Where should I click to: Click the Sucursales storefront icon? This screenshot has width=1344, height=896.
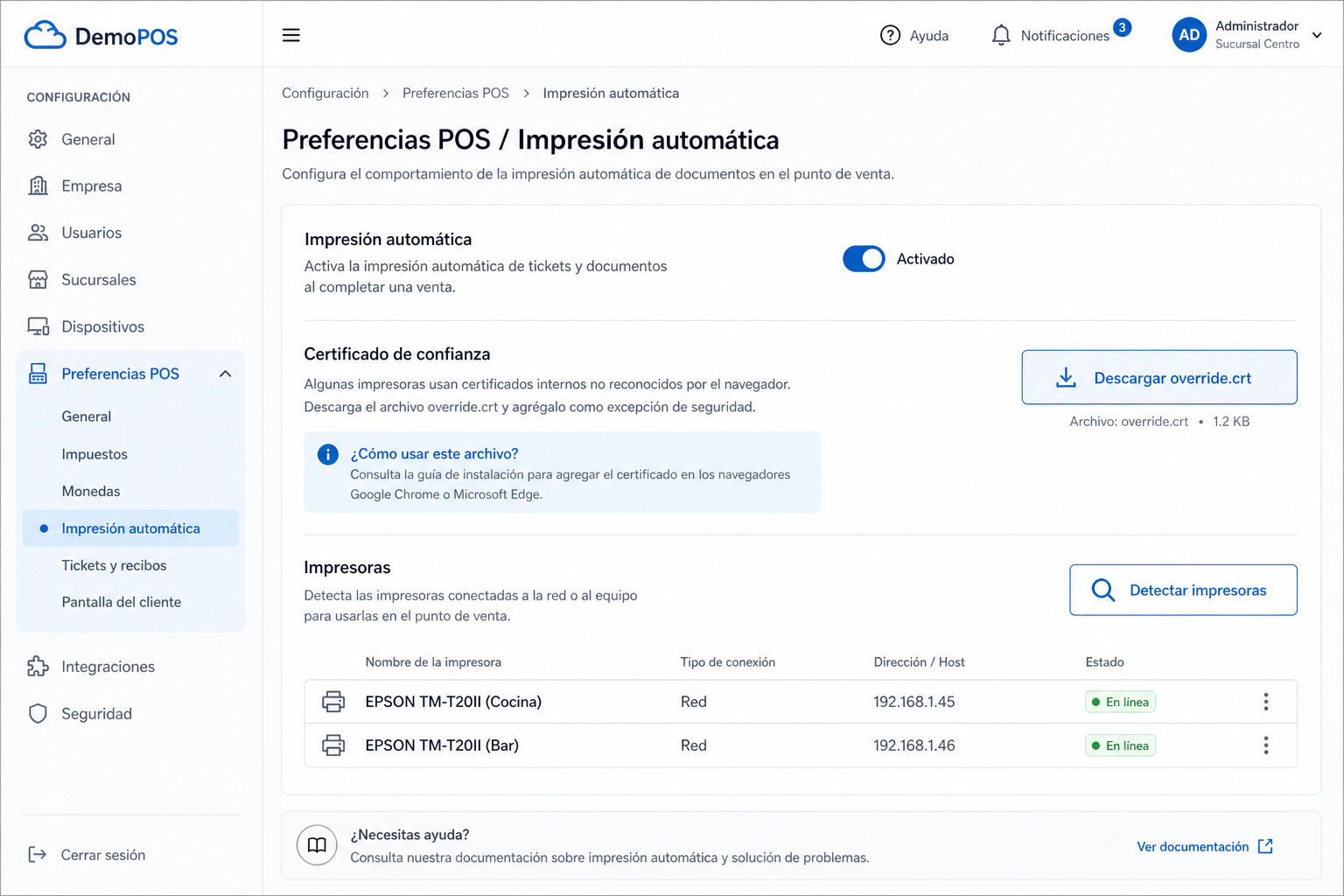coord(38,280)
